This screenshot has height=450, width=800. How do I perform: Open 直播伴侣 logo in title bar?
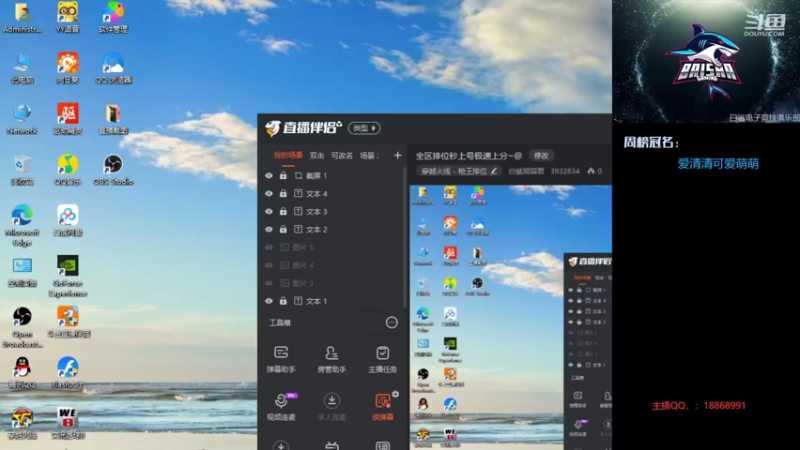[303, 128]
